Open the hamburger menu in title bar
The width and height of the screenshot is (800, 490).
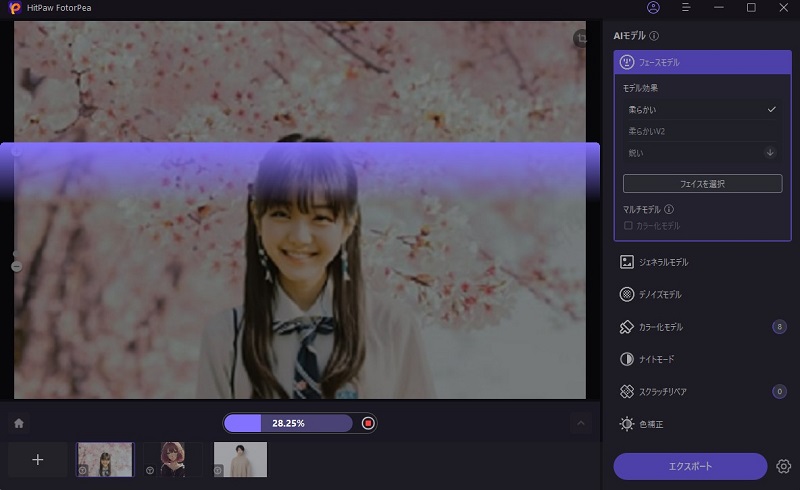[686, 7]
